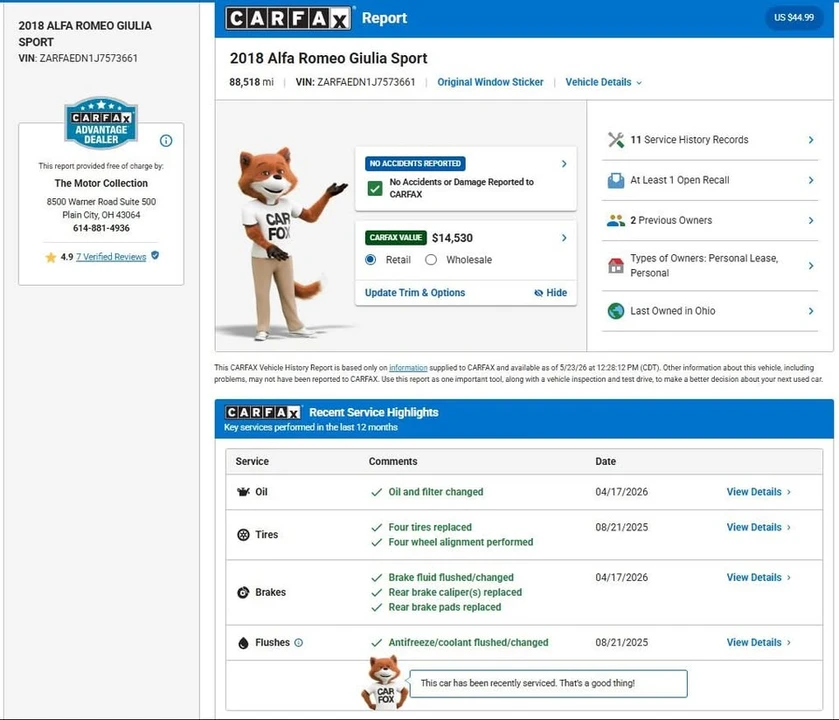Expand the CARFAX Value chevron
The width and height of the screenshot is (839, 720).
(x=564, y=238)
